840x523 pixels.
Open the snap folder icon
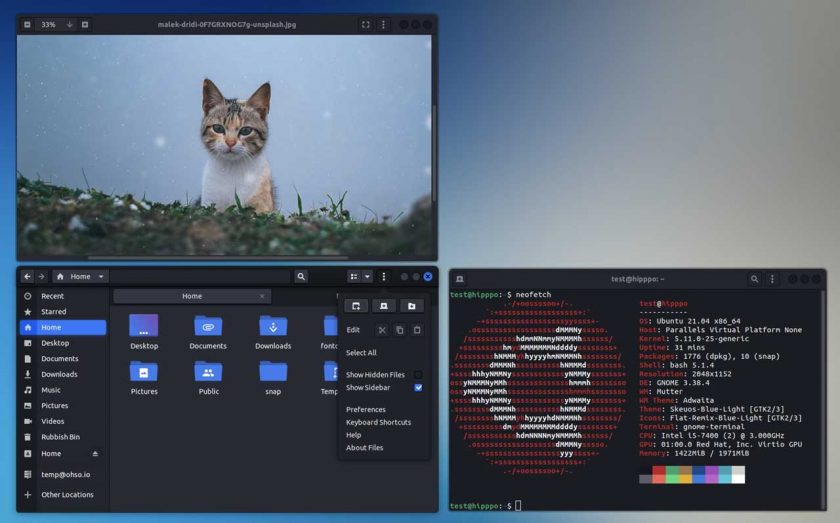click(x=273, y=371)
